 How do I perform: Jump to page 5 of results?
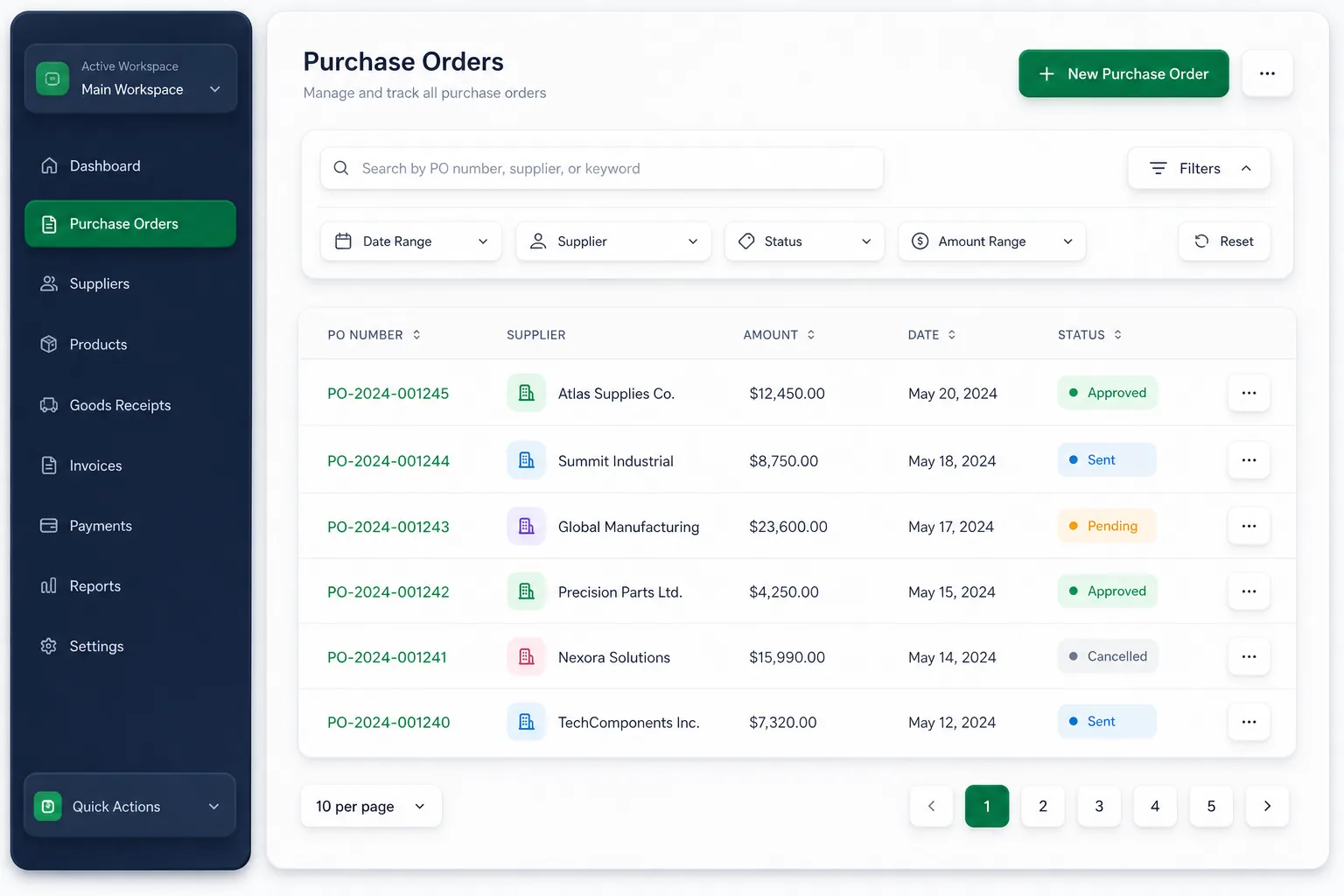pyautogui.click(x=1211, y=806)
